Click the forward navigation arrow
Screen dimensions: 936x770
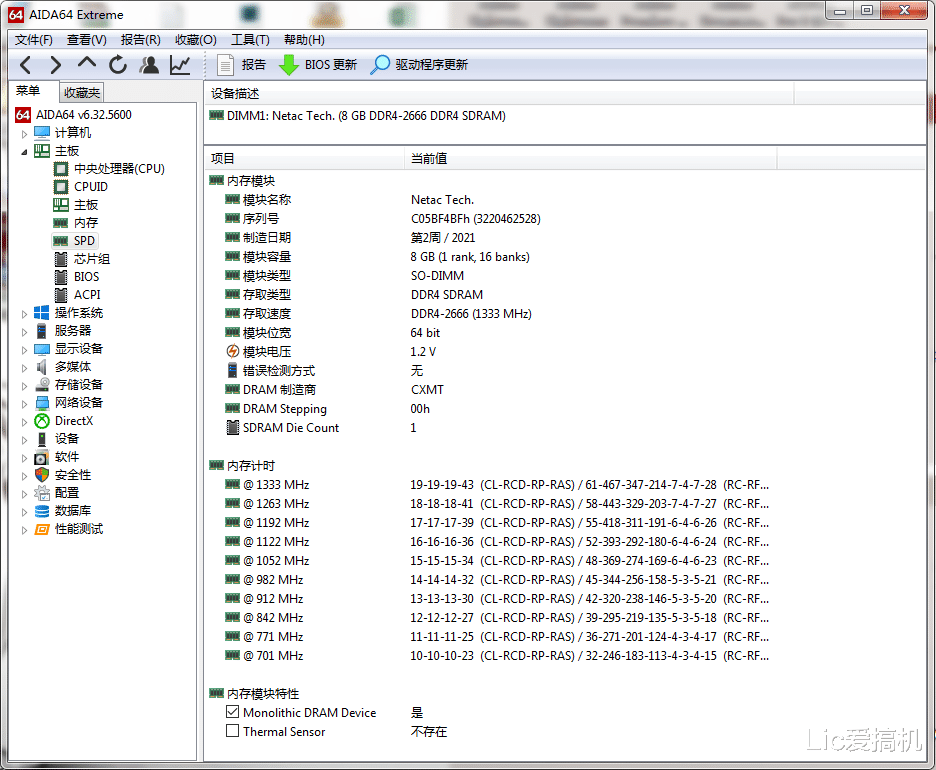click(x=56, y=65)
